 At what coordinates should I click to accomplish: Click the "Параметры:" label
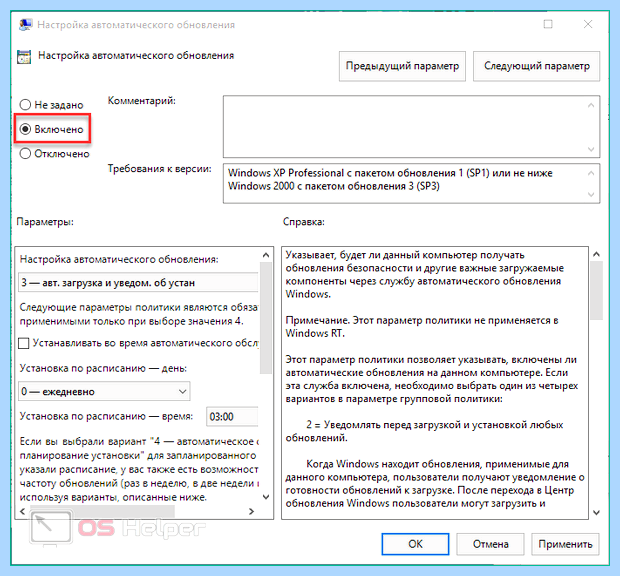pos(45,222)
